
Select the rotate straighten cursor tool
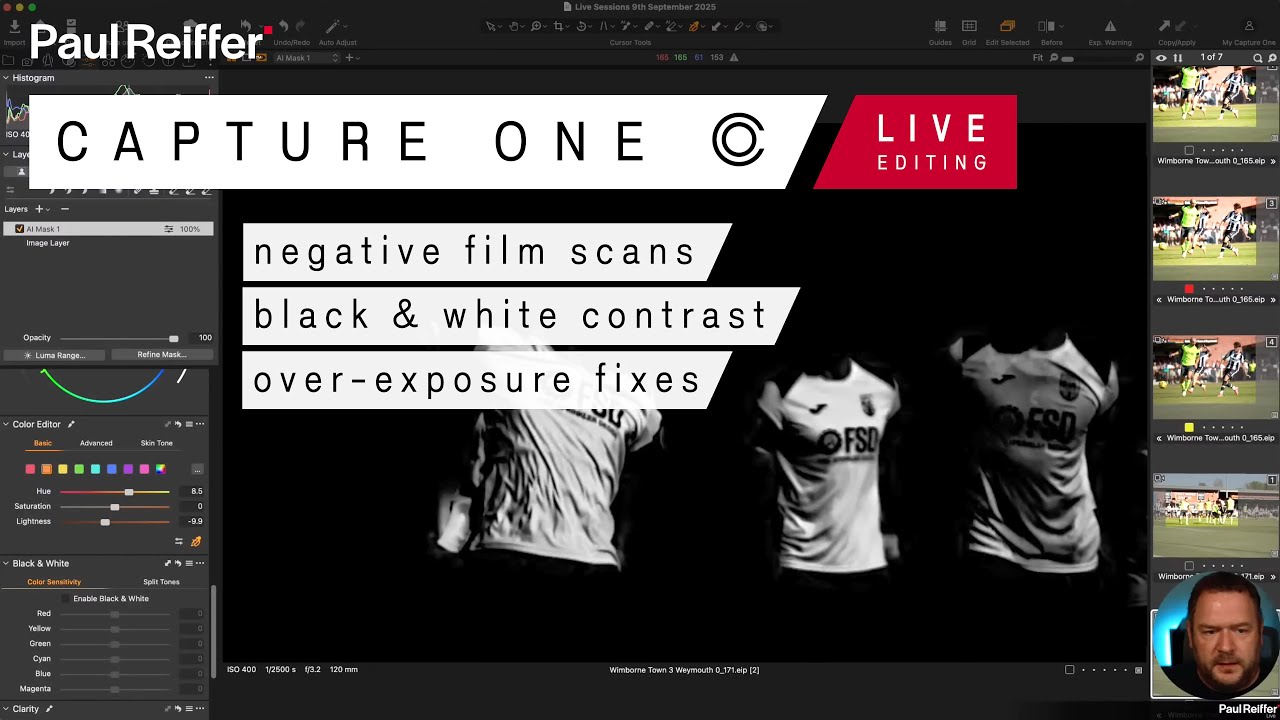tap(582, 26)
